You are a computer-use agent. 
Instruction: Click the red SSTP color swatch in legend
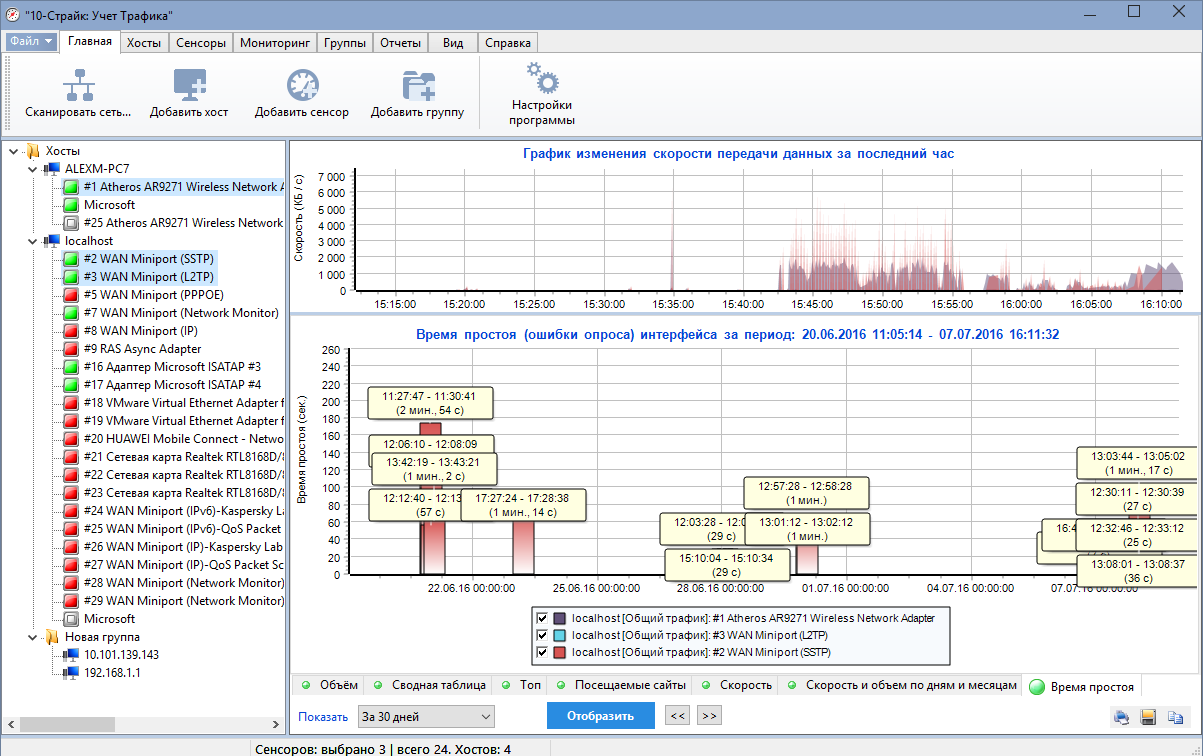point(559,652)
